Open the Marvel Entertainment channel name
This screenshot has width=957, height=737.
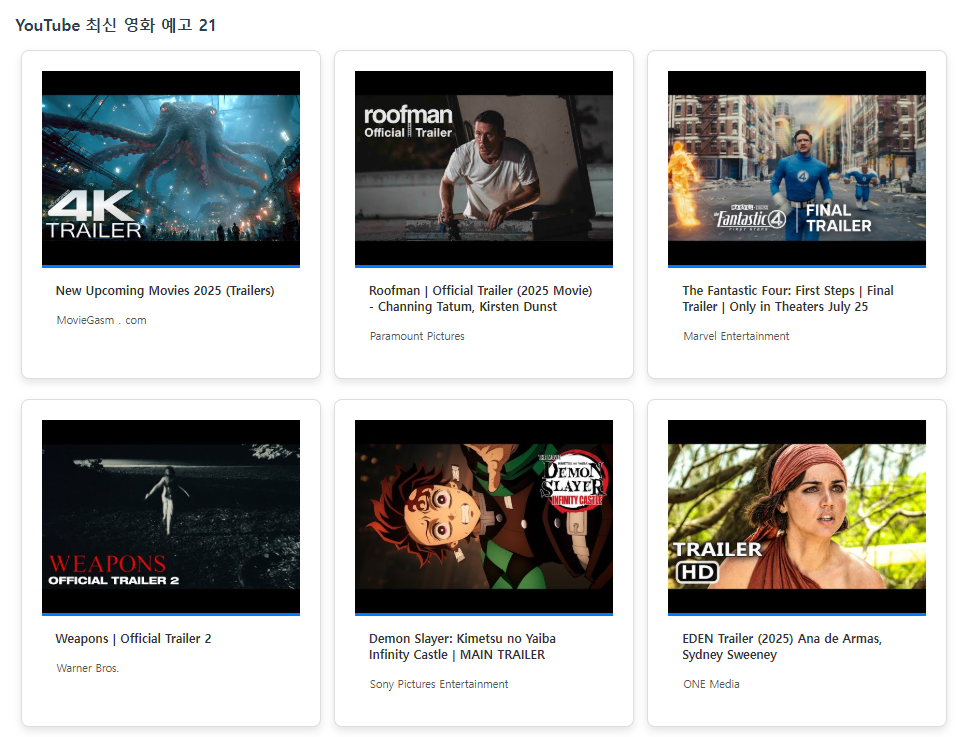click(736, 336)
